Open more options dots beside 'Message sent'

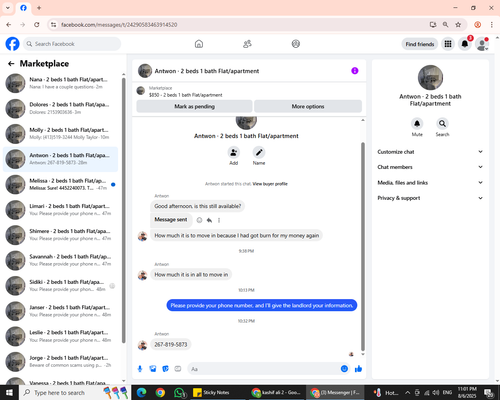click(219, 220)
